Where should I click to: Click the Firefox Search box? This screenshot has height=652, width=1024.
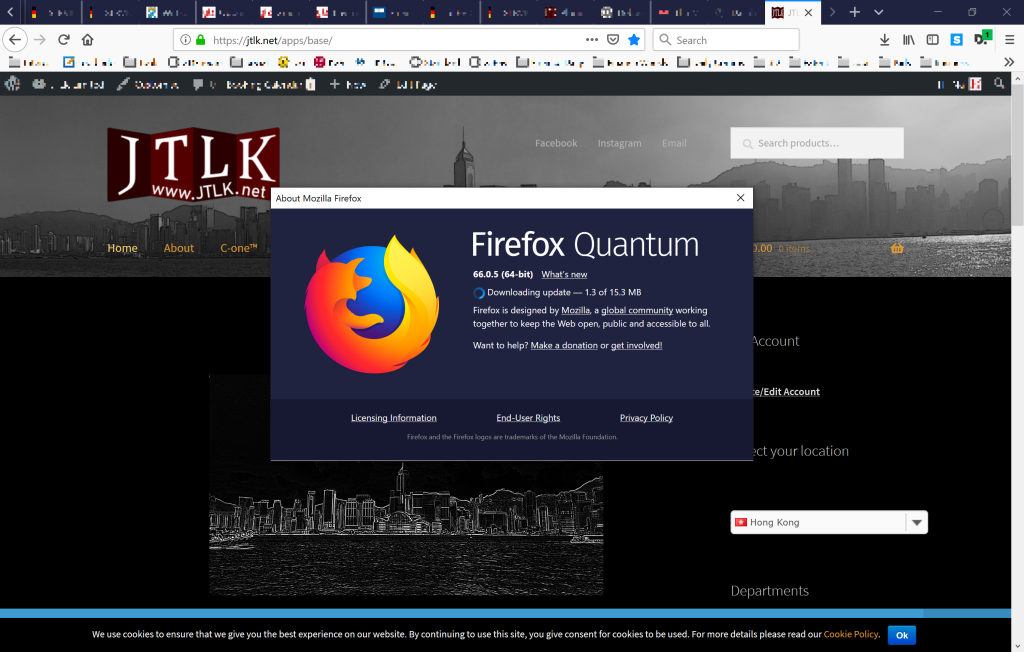(x=726, y=40)
